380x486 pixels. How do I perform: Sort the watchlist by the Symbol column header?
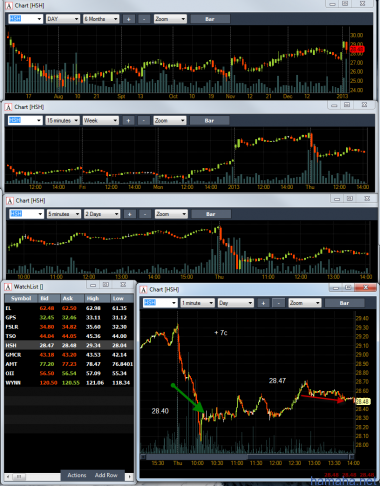[x=21, y=298]
